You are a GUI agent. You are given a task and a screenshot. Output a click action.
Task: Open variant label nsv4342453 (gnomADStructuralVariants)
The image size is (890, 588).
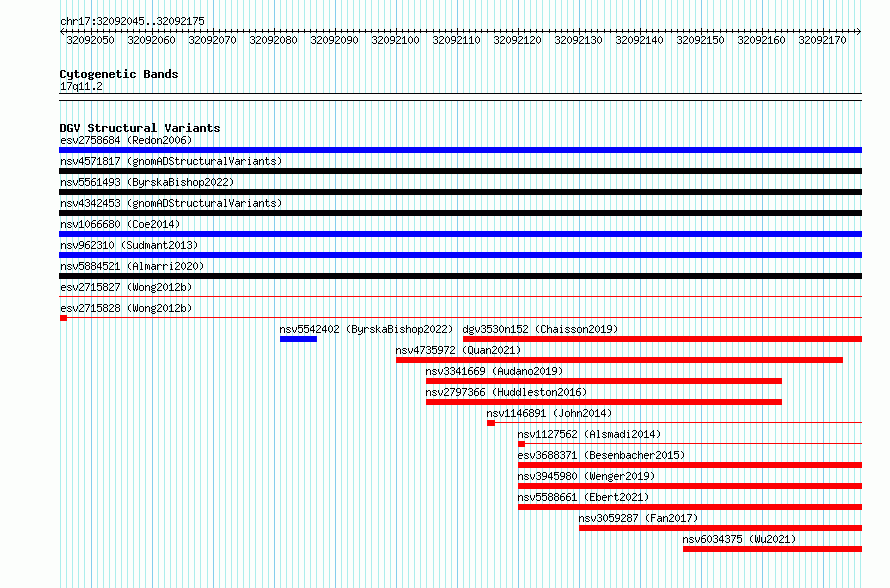coord(171,203)
